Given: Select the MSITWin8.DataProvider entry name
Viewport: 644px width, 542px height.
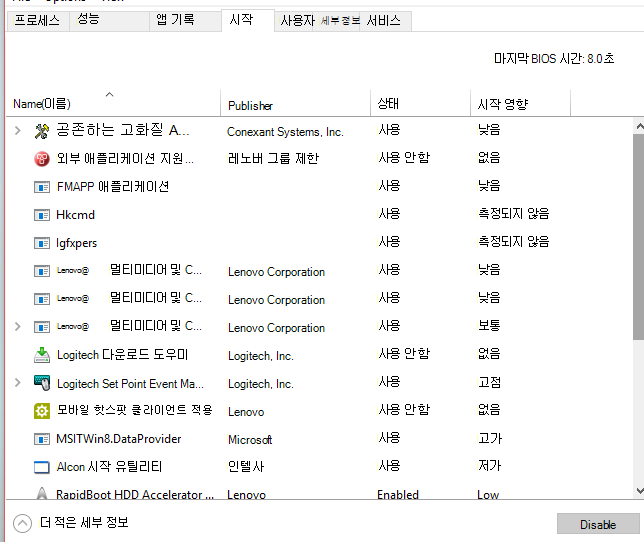Looking at the screenshot, I should click(119, 439).
